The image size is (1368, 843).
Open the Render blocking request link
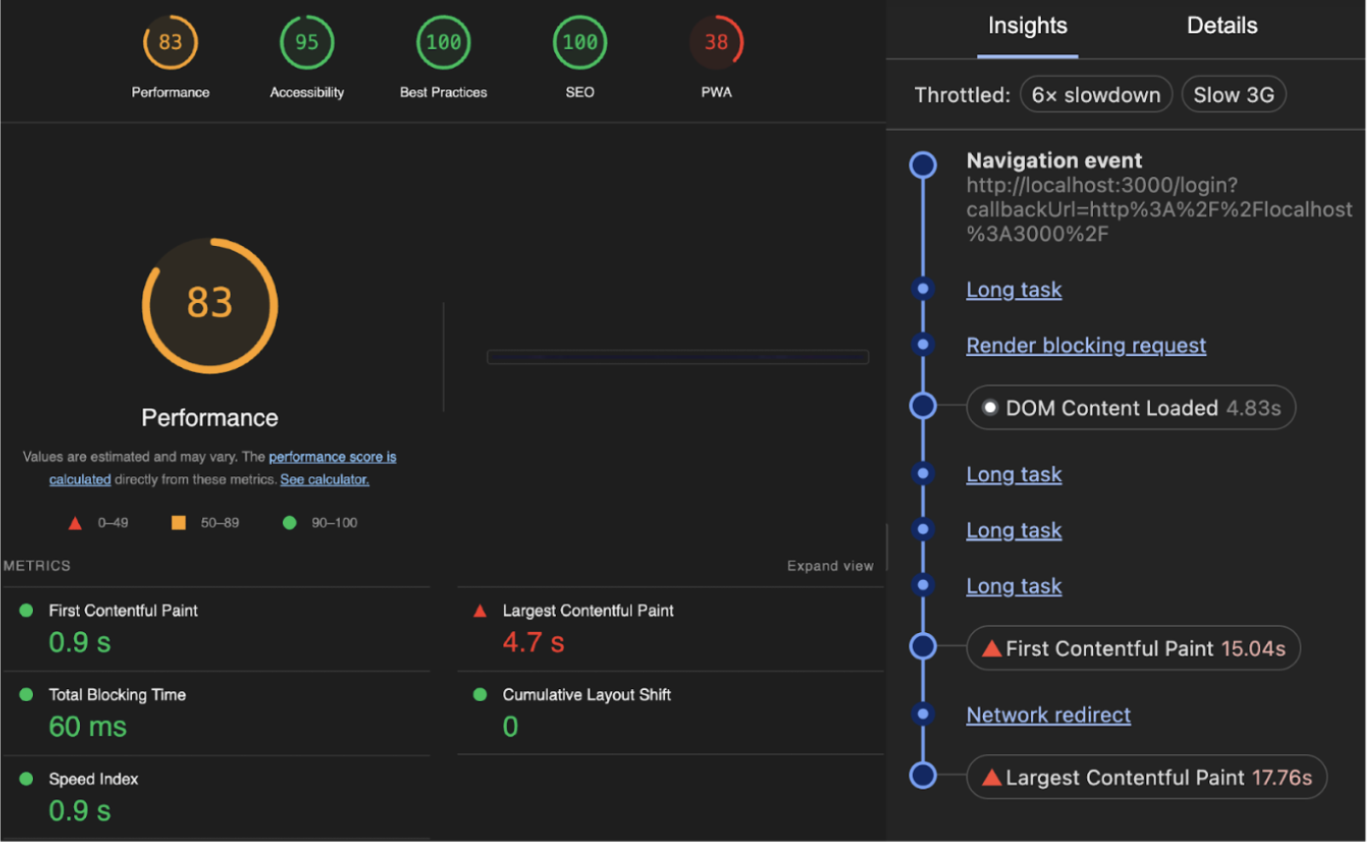pyautogui.click(x=1086, y=345)
